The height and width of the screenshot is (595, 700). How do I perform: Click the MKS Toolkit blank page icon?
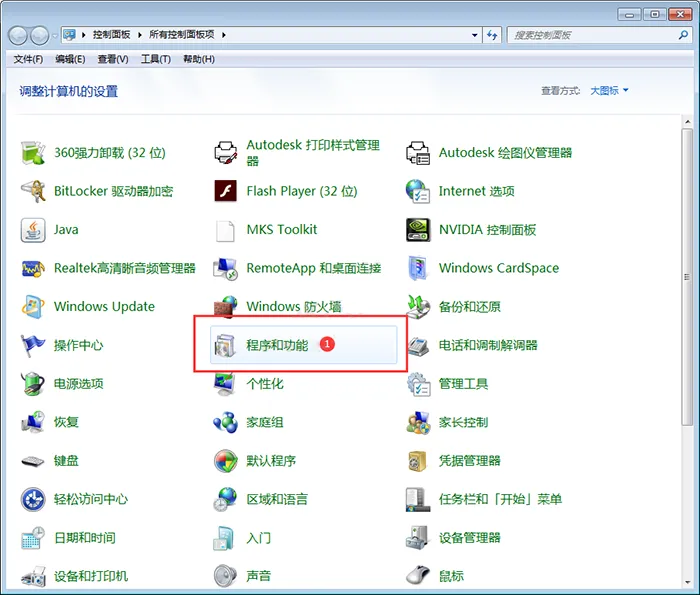[x=225, y=230]
